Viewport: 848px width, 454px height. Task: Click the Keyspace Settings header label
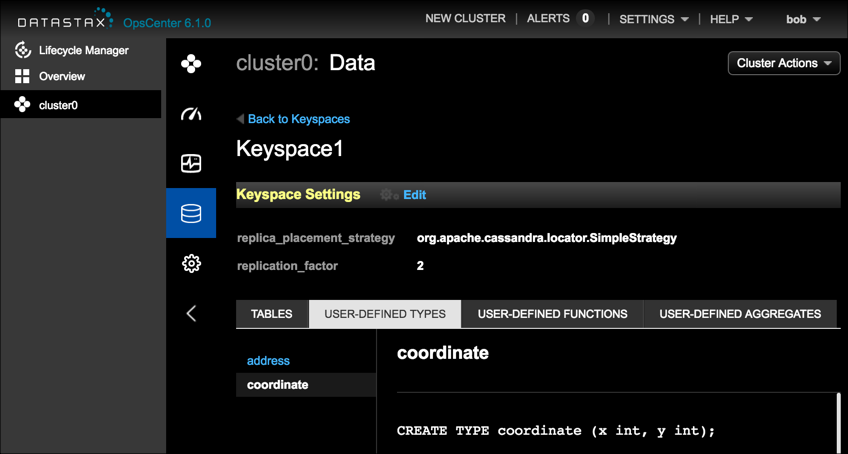coord(299,194)
